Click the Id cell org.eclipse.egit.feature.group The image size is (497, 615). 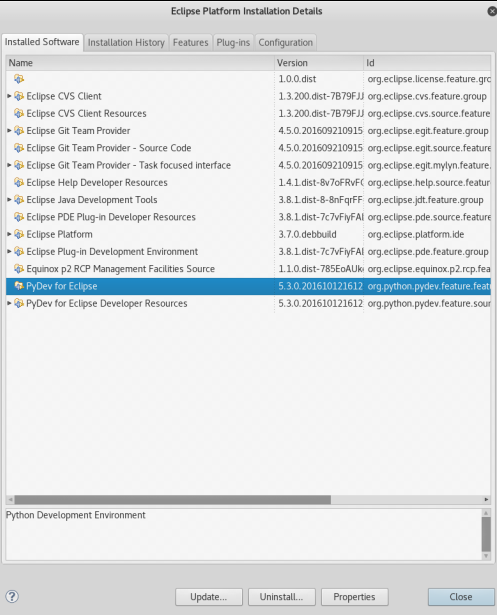coord(428,131)
